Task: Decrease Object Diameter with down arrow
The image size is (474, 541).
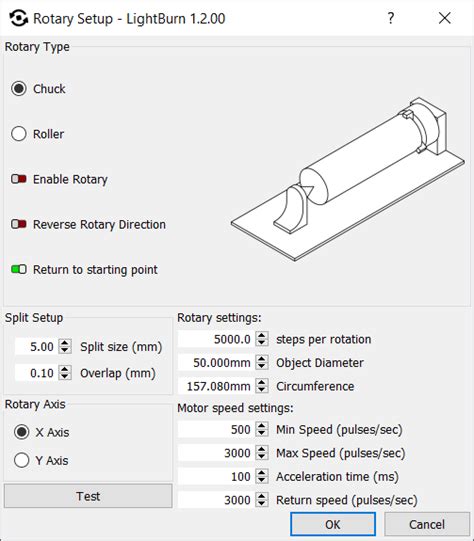Action: pyautogui.click(x=262, y=366)
